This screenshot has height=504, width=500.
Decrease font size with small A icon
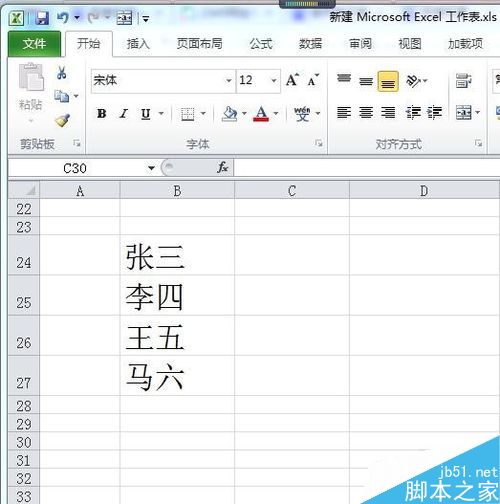pos(313,80)
